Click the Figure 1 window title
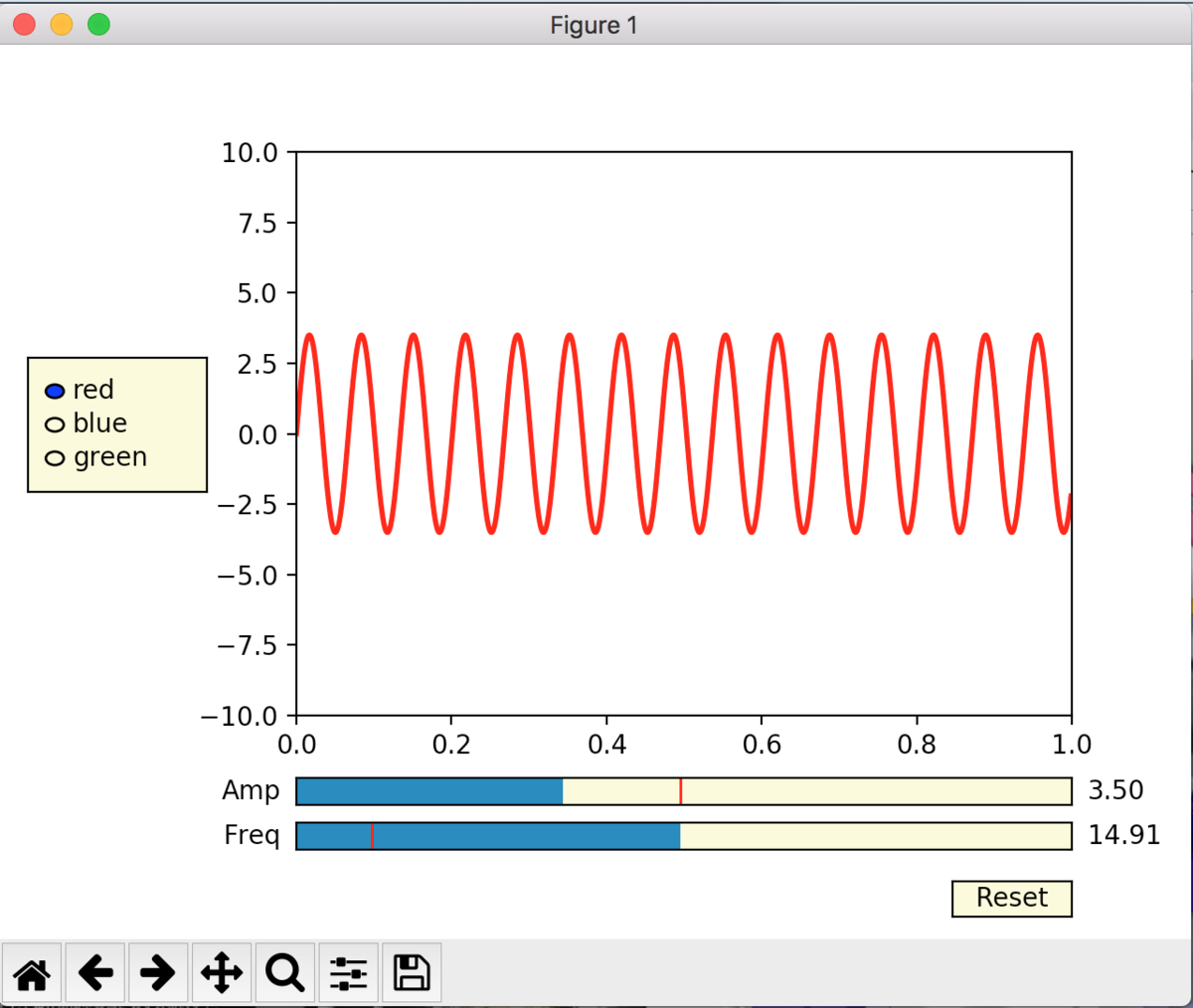Viewport: 1193px width, 1008px height. 595,25
